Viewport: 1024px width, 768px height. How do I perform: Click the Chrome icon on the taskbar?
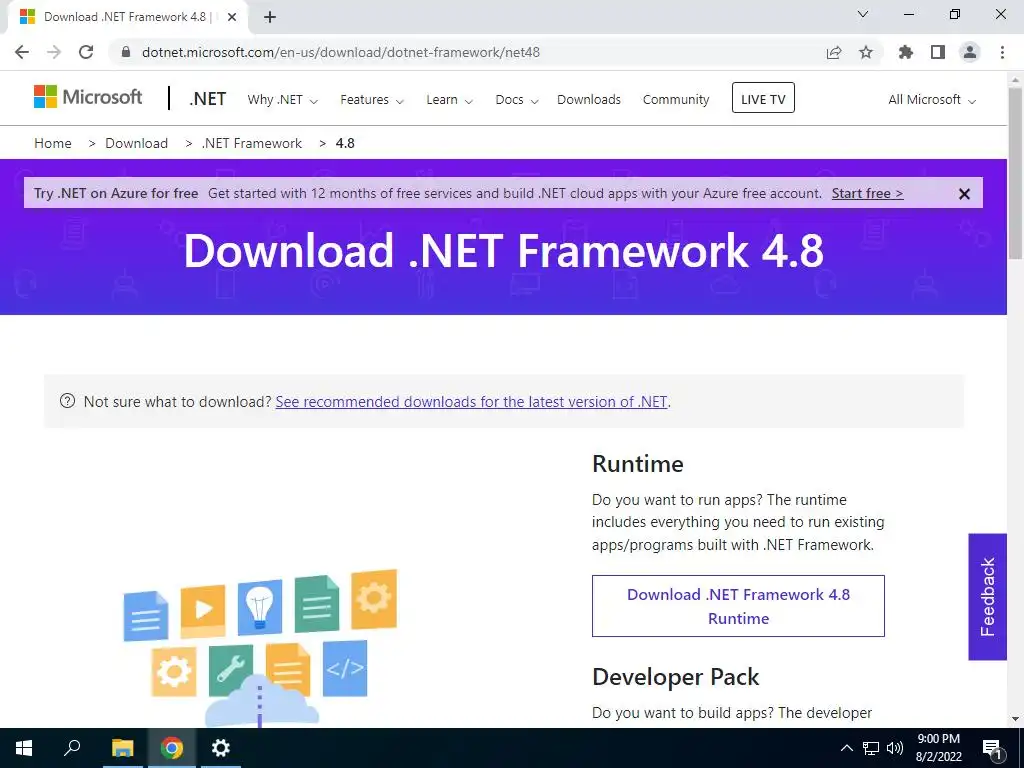click(172, 748)
